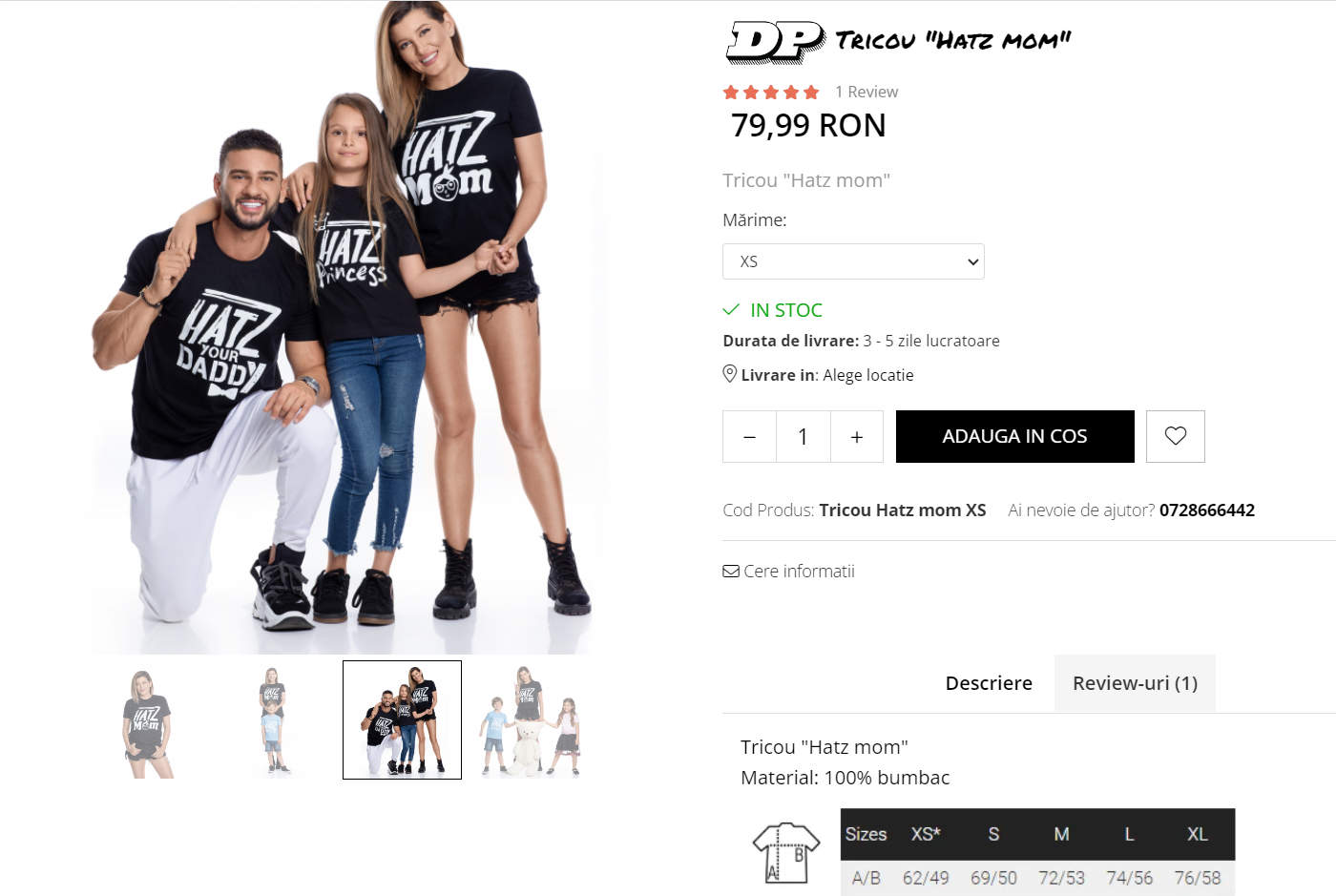
Task: Switch to the Descriere tab
Action: pos(989,683)
